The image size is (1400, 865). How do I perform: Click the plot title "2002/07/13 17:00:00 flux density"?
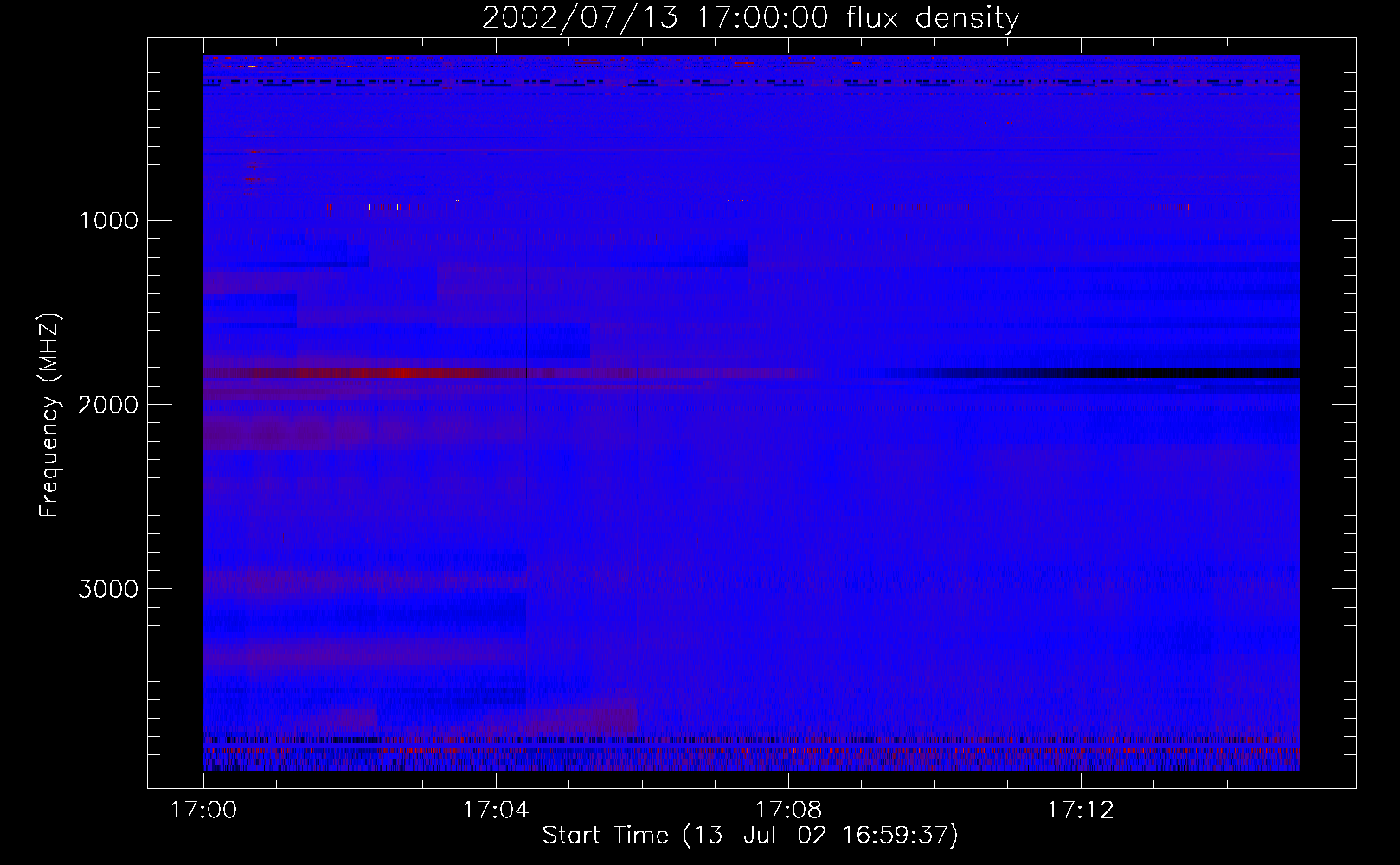coord(750,18)
